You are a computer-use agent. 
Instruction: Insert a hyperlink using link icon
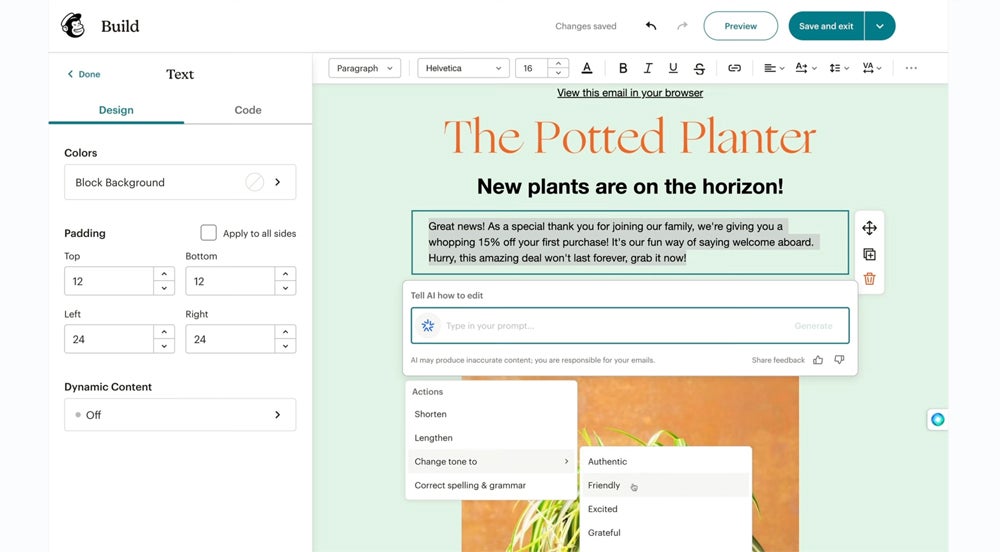pos(734,68)
